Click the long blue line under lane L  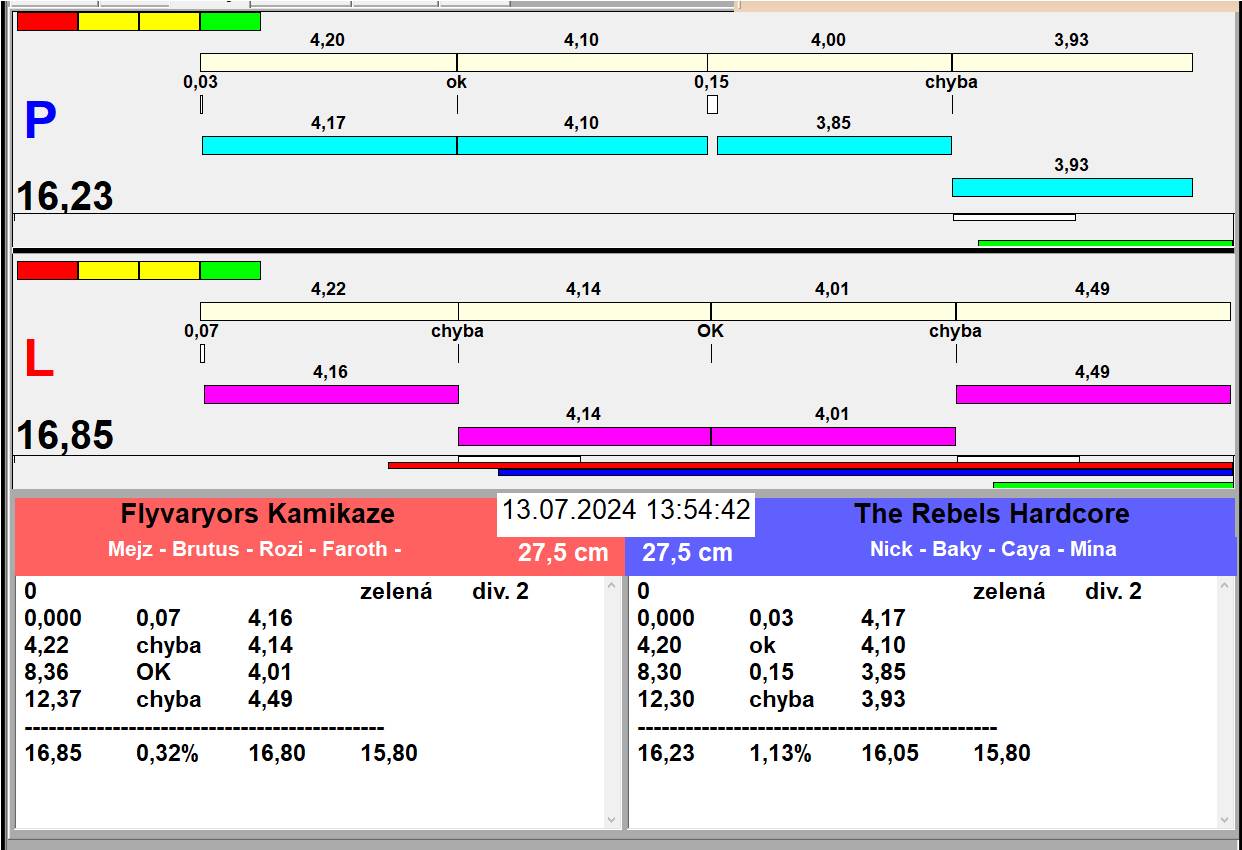[865, 472]
